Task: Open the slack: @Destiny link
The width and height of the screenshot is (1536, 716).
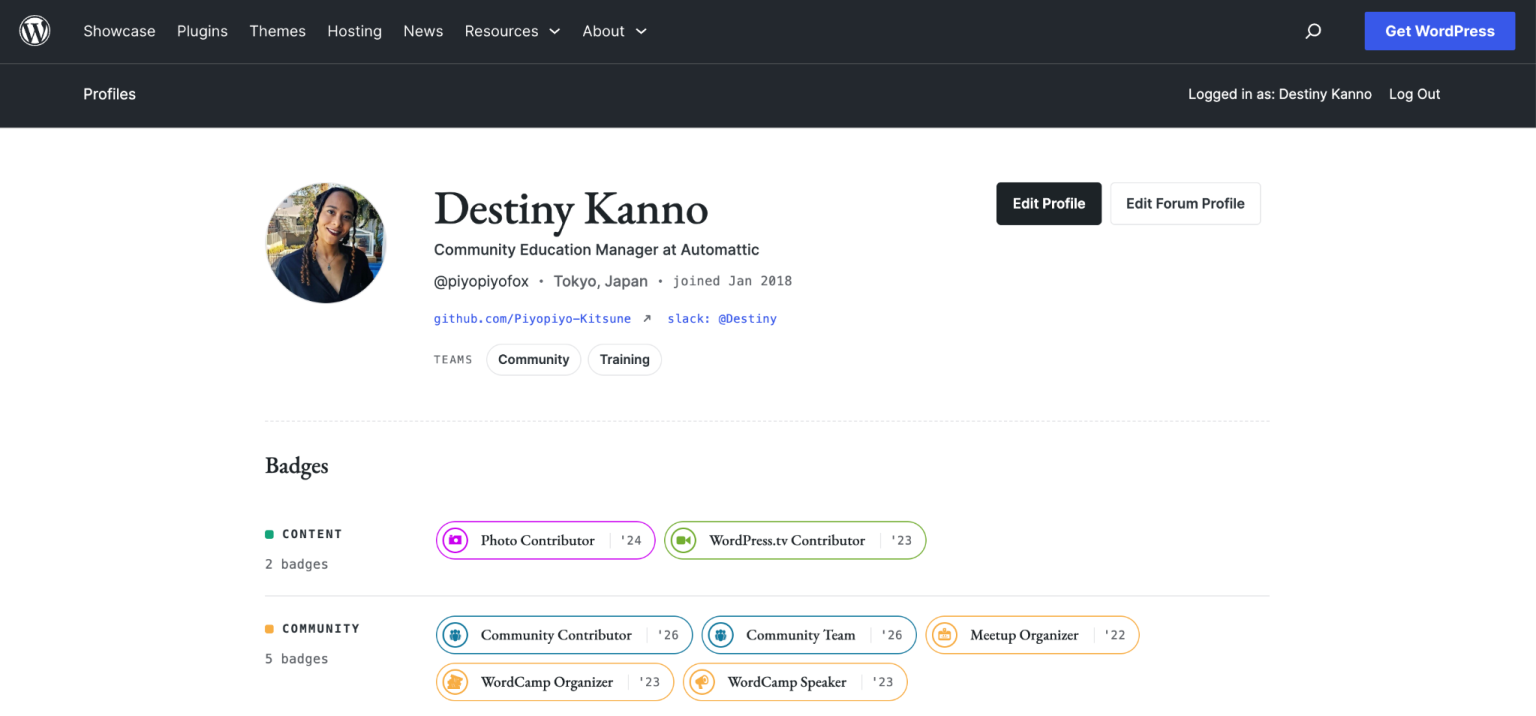Action: (722, 319)
